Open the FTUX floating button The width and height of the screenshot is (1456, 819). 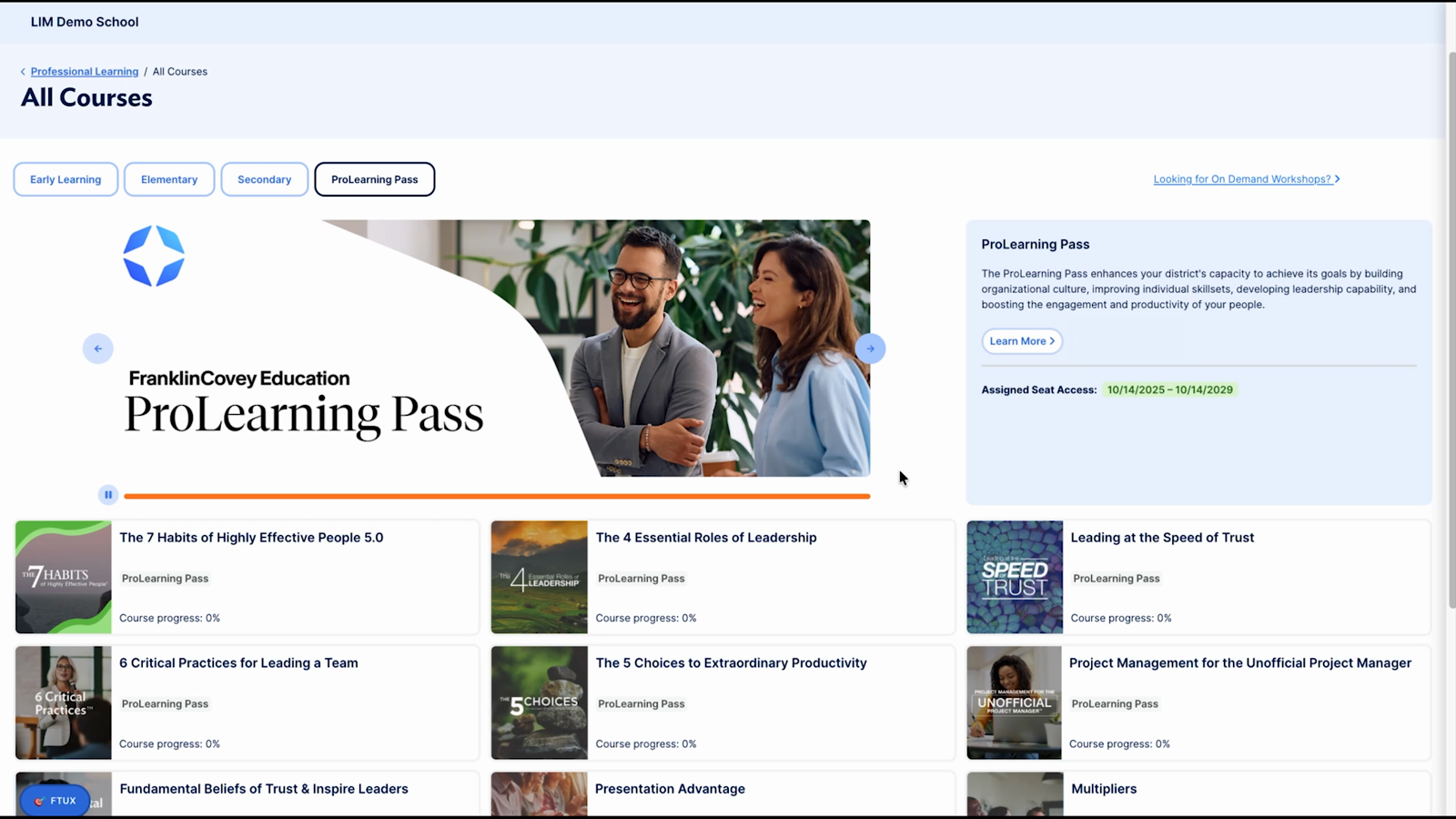coord(56,801)
